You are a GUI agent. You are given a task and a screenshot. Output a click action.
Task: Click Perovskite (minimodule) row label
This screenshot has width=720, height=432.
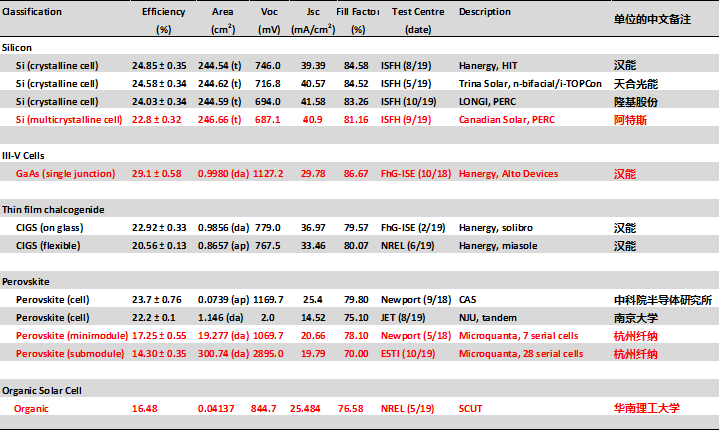72,336
